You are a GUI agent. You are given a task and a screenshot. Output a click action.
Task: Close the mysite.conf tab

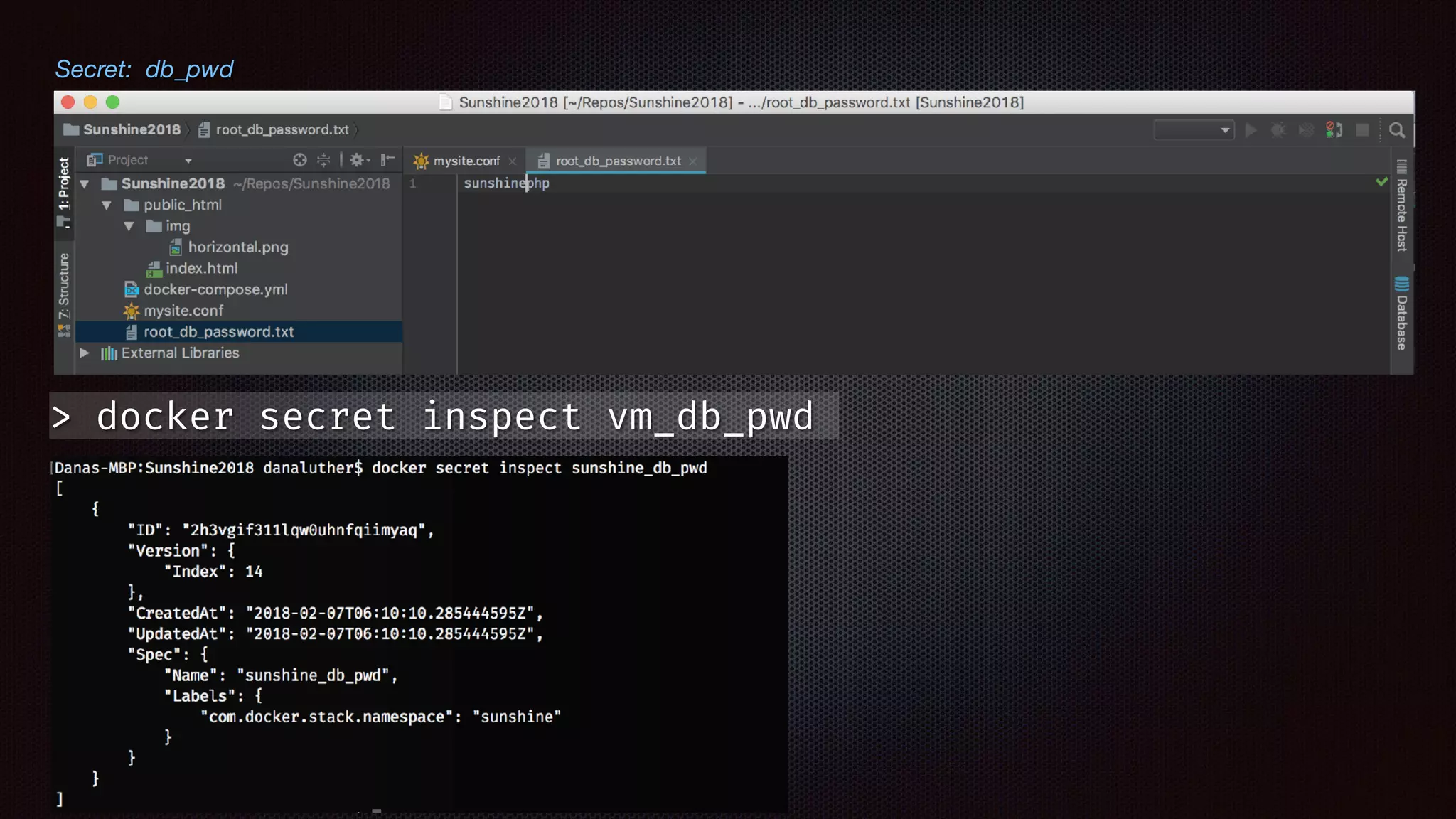(x=512, y=161)
